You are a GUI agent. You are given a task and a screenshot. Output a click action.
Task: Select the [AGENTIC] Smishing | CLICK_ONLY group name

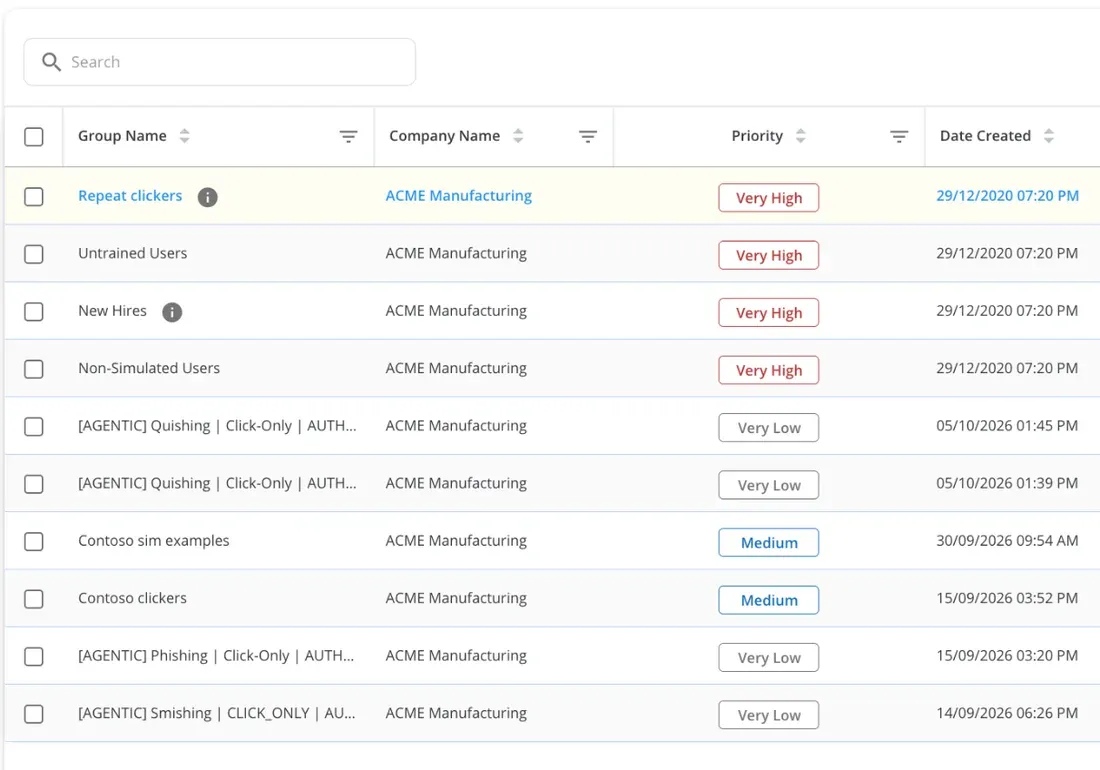(217, 713)
